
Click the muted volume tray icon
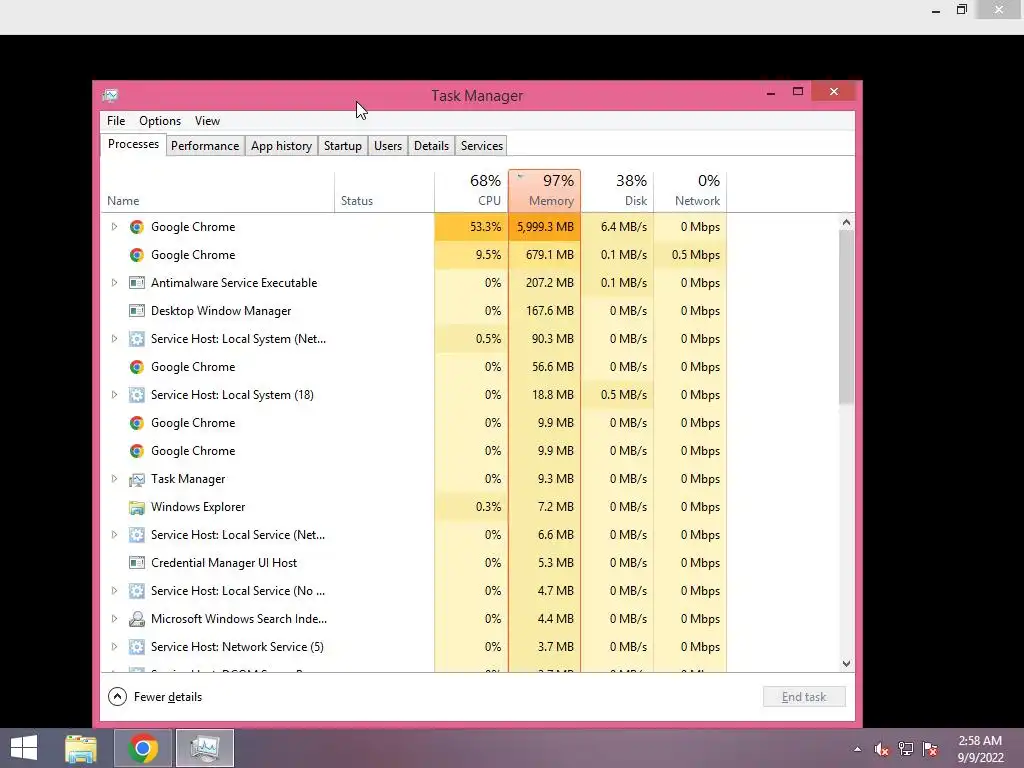881,749
